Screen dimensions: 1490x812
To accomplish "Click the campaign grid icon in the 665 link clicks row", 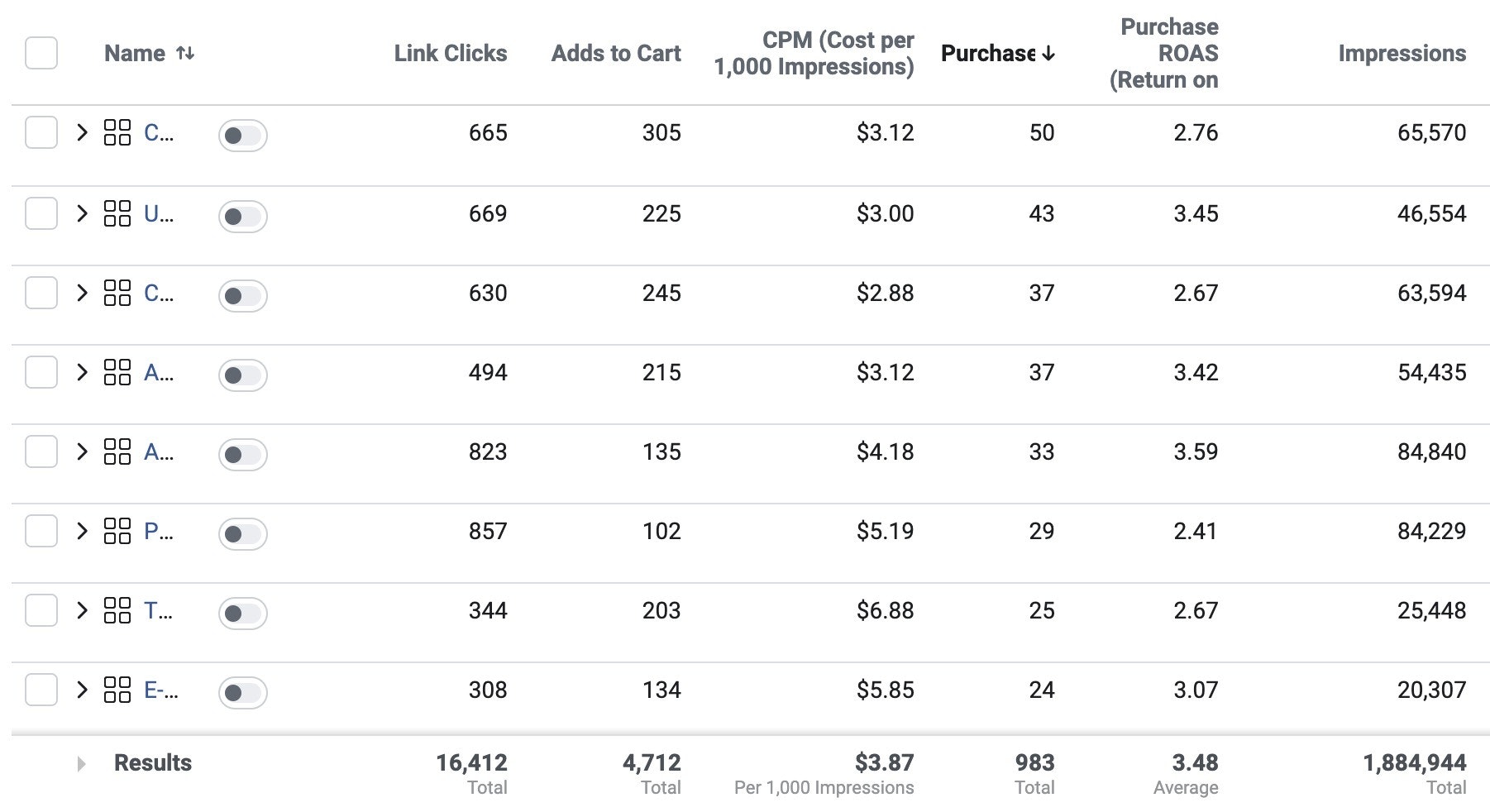I will pos(117,132).
